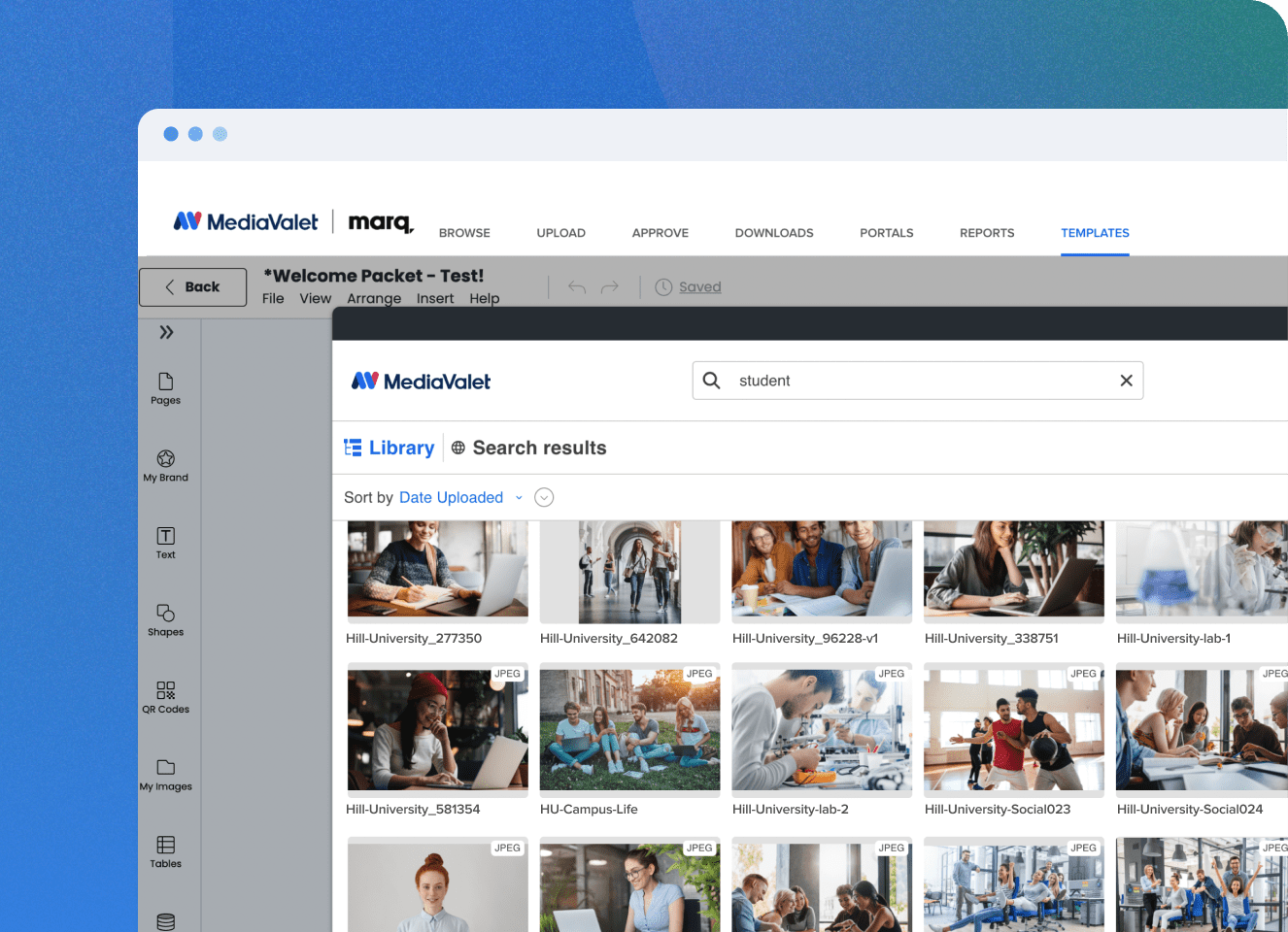The height and width of the screenshot is (932, 1288).
Task: Click the undo arrow in editor toolbar
Action: point(577,286)
